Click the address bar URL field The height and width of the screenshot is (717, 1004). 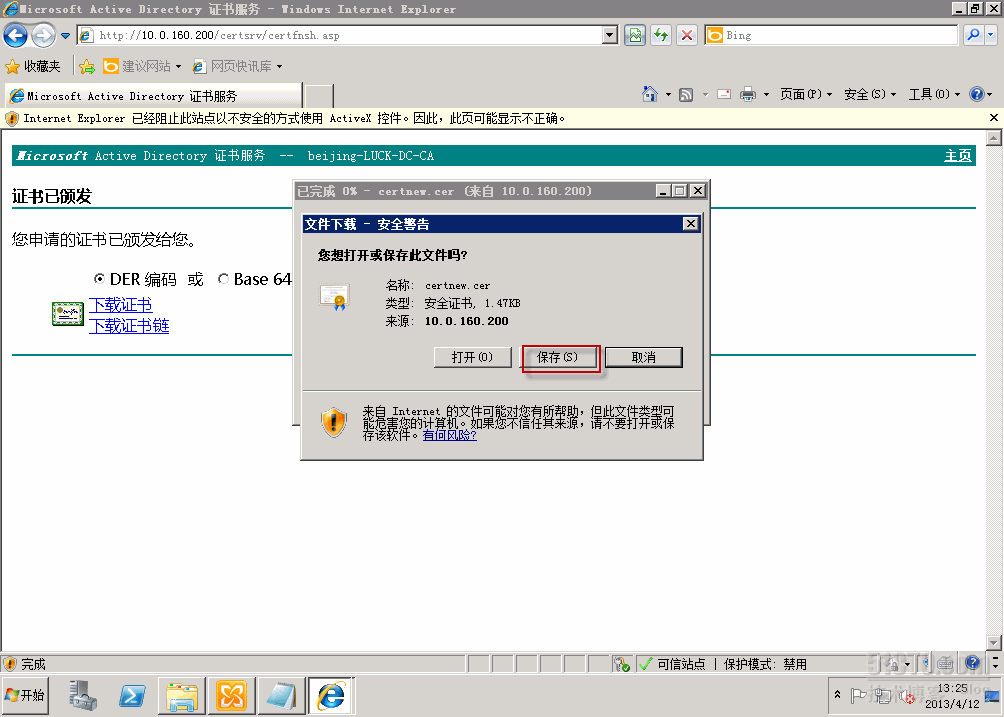tap(339, 35)
